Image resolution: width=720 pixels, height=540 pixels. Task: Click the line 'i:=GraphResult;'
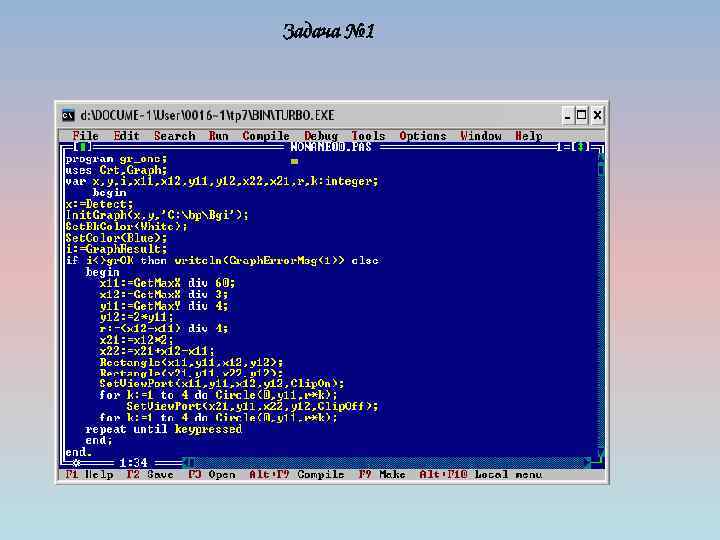coord(116,249)
